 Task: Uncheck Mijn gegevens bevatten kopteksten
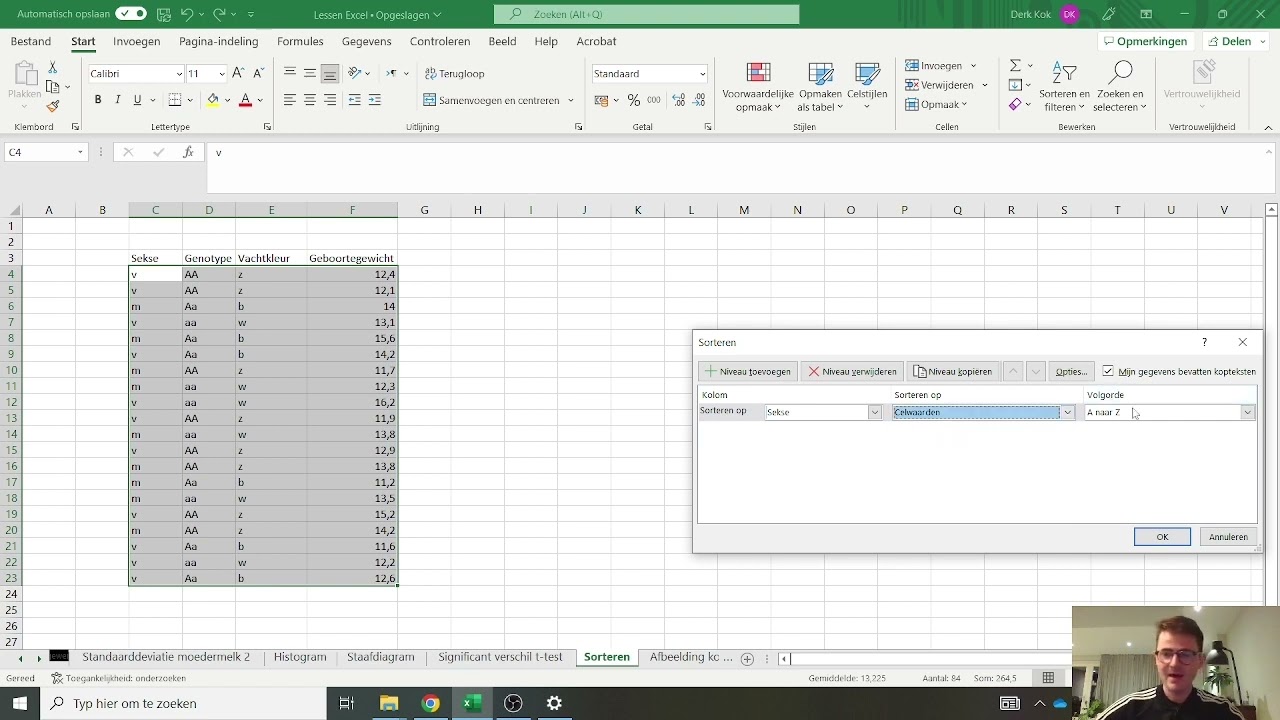(1108, 371)
